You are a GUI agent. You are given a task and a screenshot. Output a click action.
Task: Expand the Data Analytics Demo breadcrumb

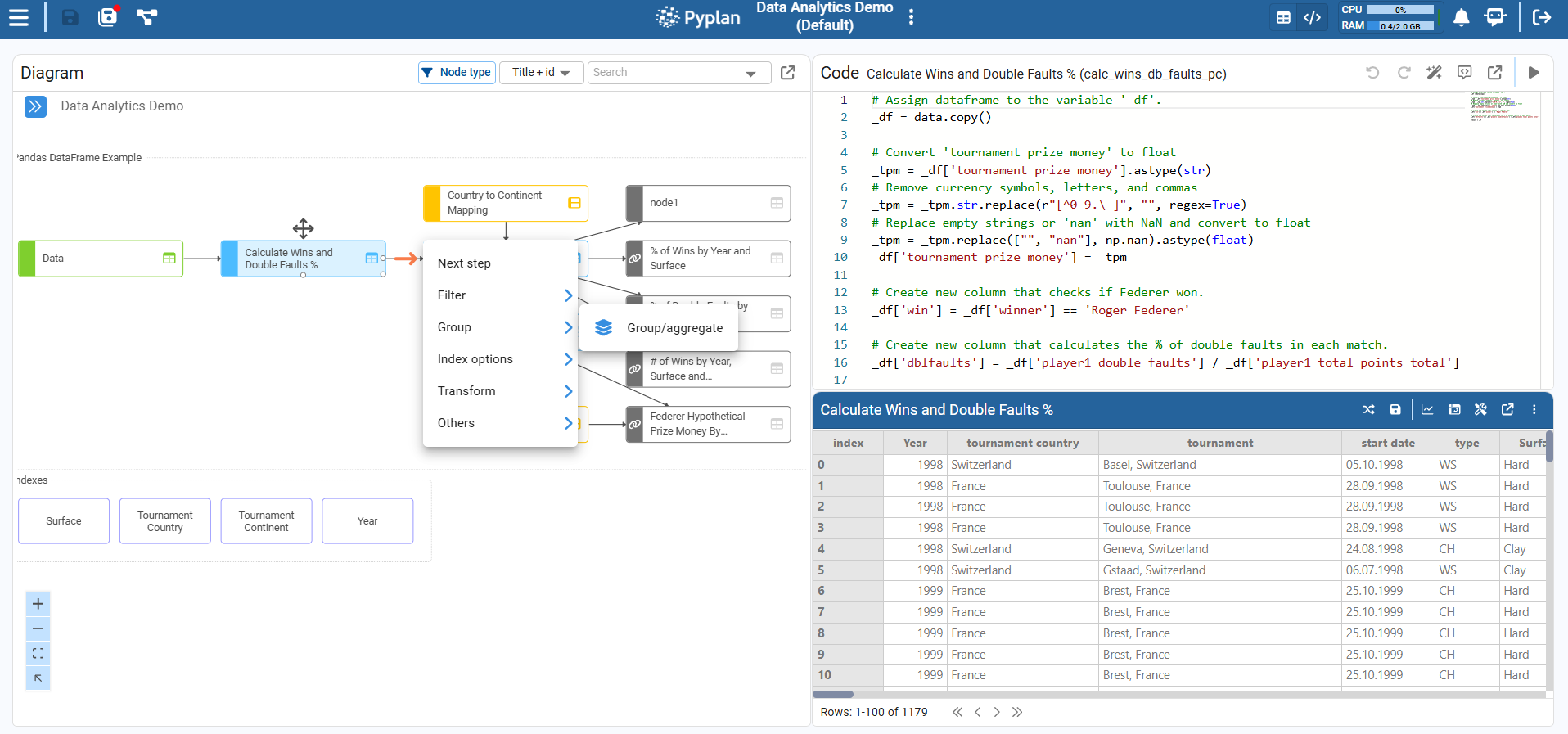click(35, 106)
